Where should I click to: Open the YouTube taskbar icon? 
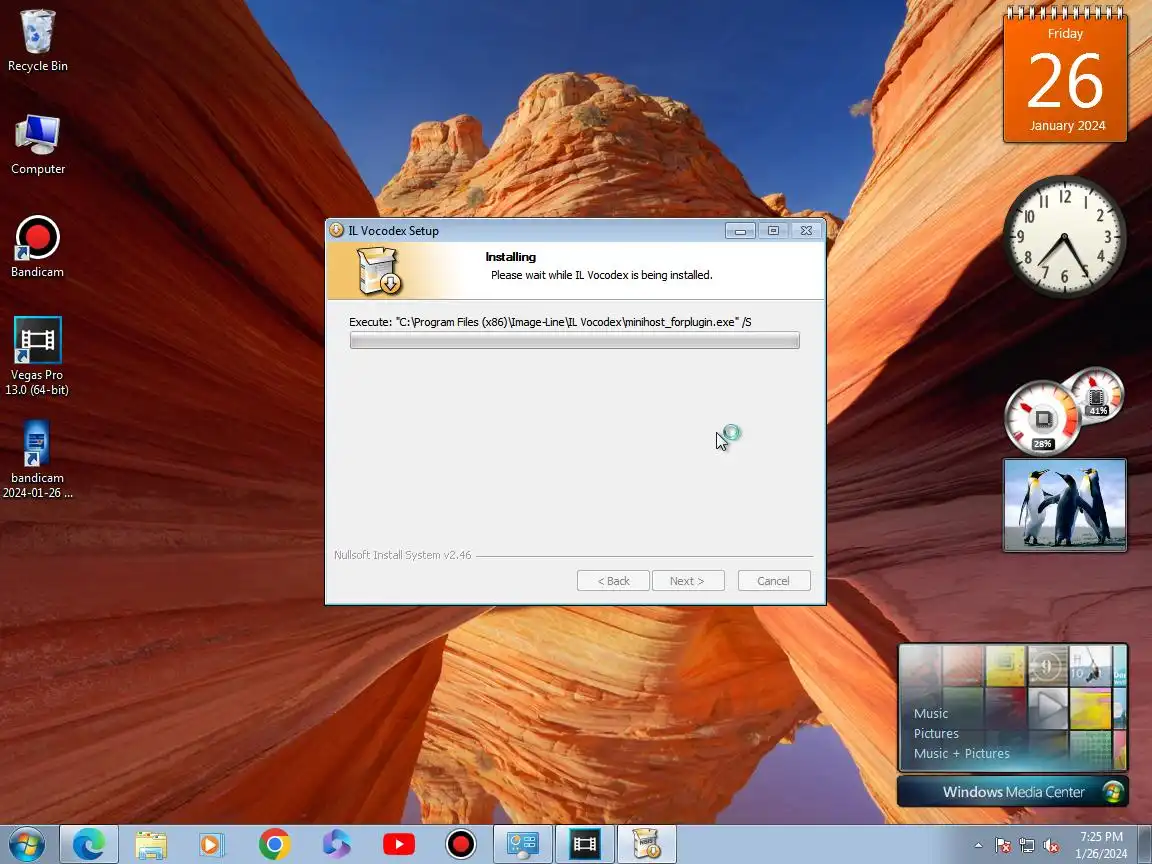[x=399, y=844]
